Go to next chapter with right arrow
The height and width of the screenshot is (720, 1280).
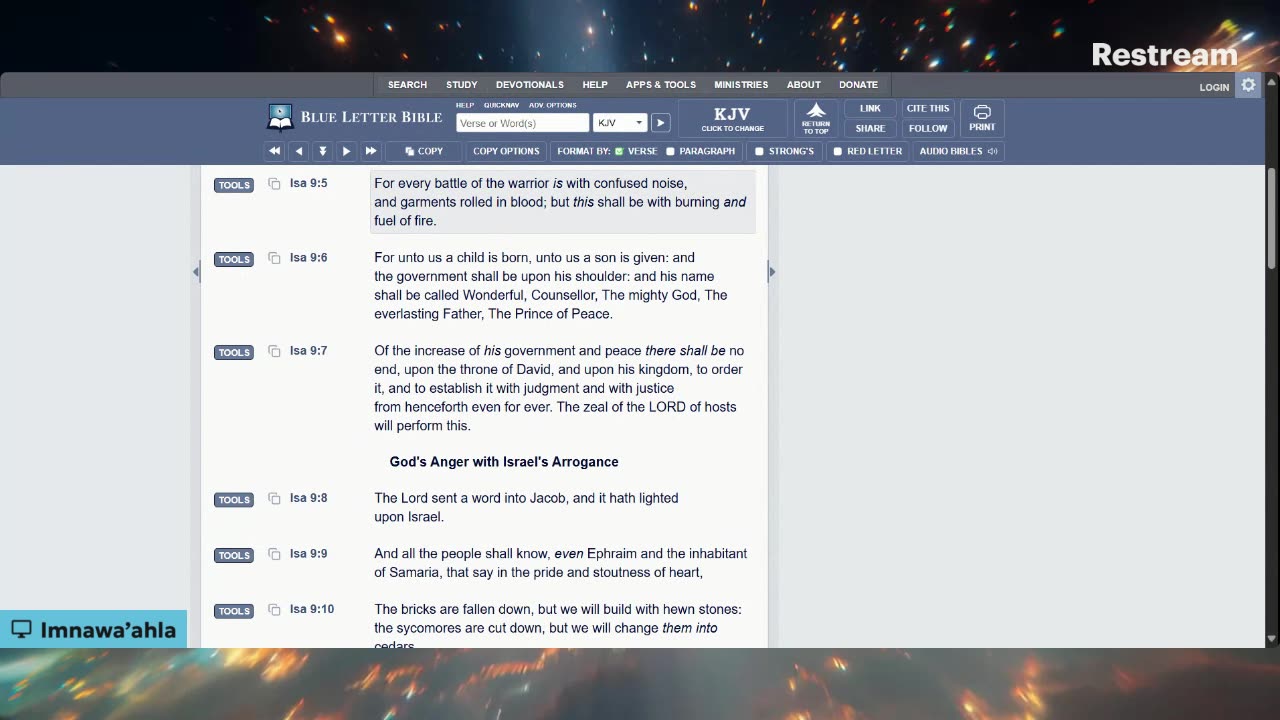click(346, 151)
